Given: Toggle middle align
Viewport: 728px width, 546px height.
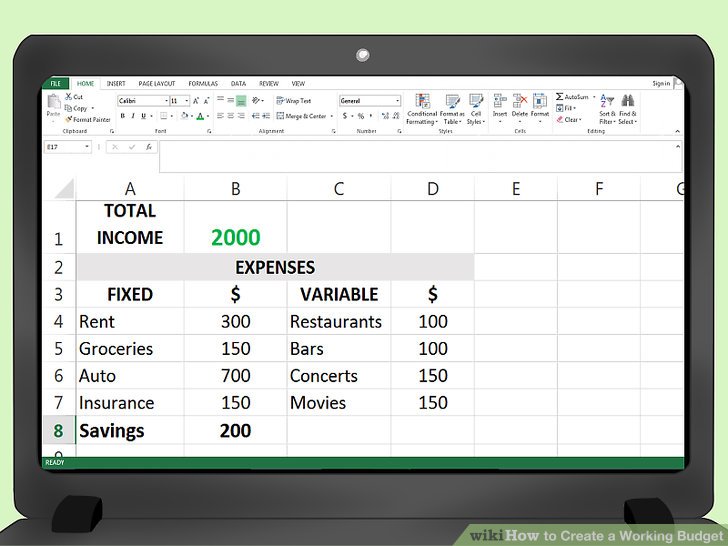Looking at the screenshot, I should point(231,100).
